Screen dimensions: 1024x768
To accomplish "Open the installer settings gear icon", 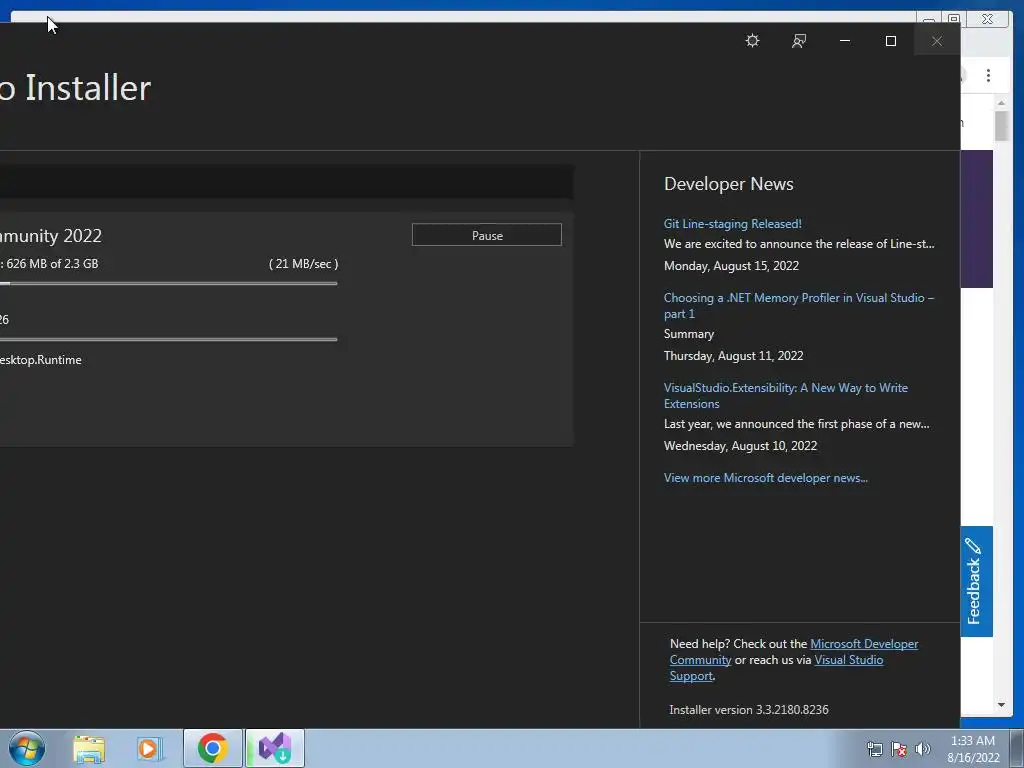I will coord(752,40).
